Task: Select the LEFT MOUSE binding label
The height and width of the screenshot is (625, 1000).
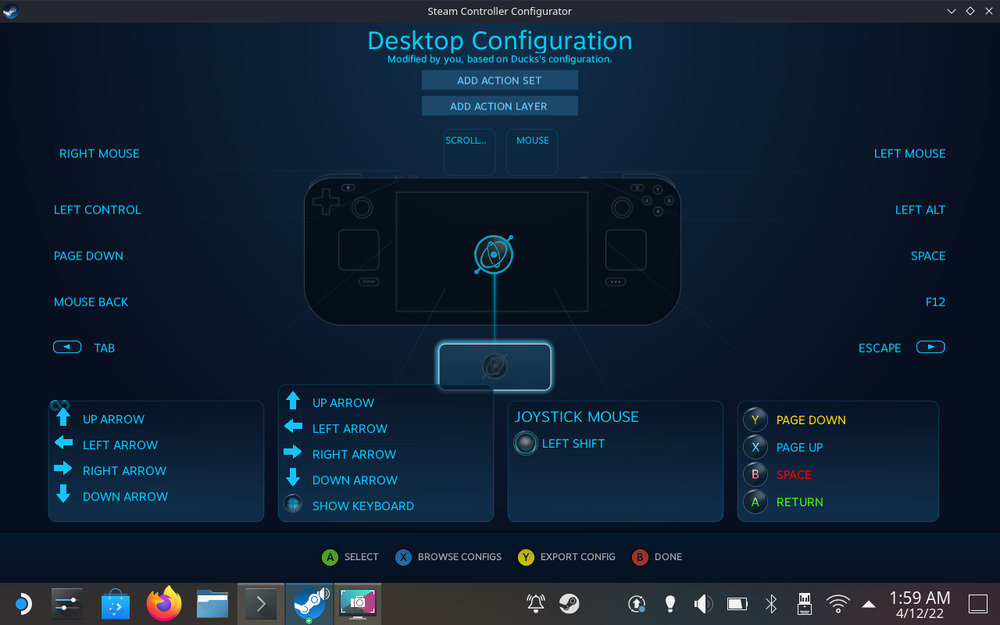Action: pyautogui.click(x=909, y=154)
